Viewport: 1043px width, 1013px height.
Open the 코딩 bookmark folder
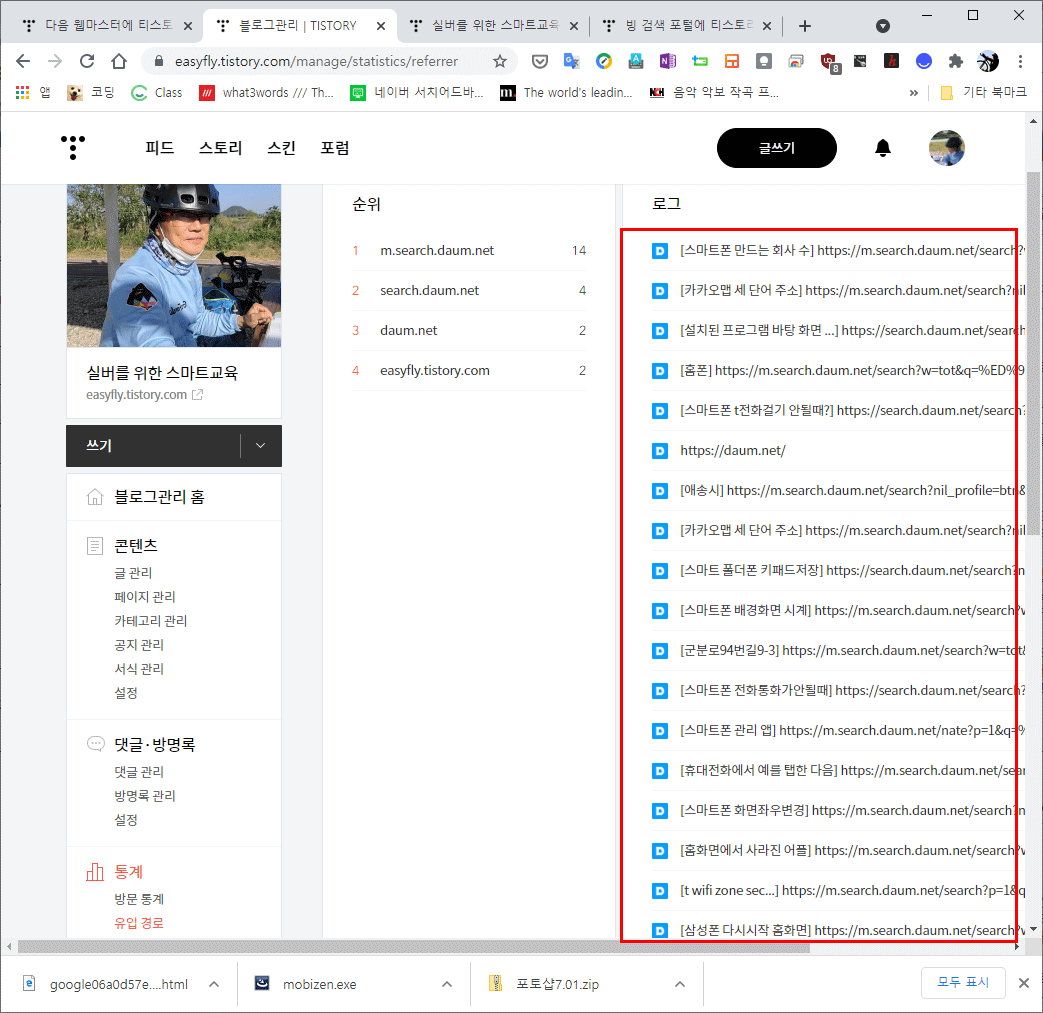pos(91,92)
